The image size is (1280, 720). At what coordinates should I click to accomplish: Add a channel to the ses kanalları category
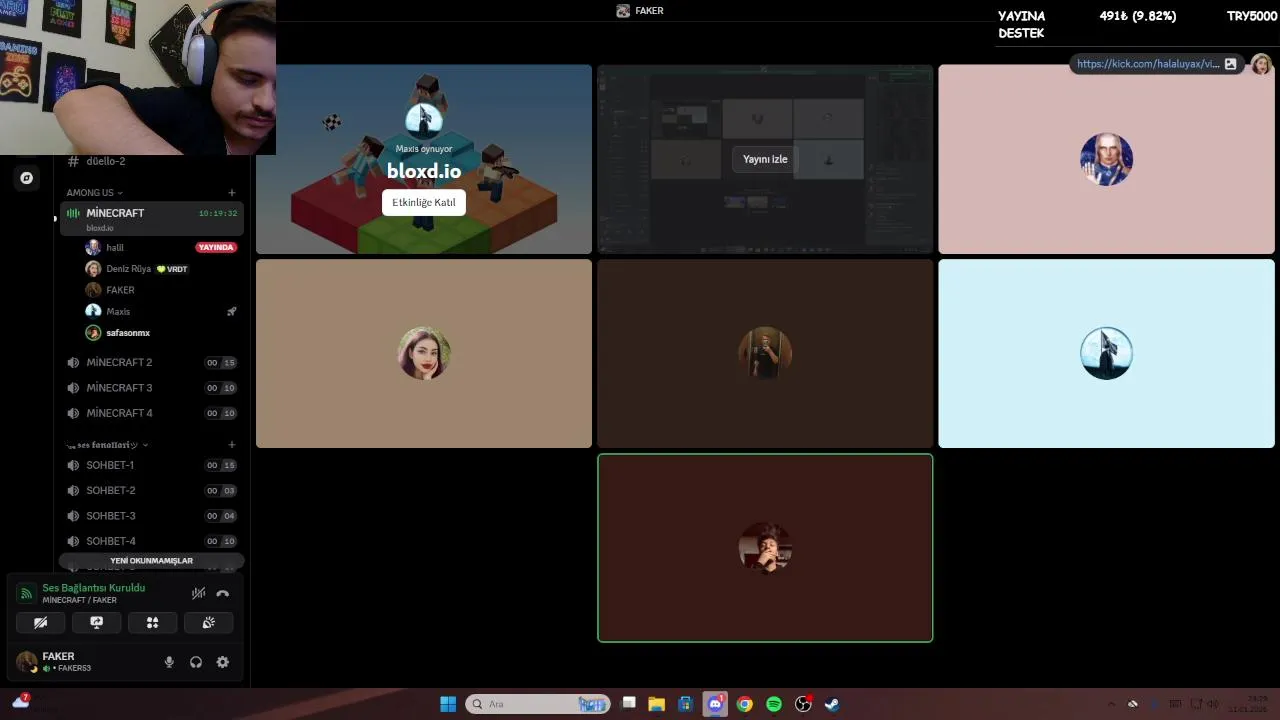pos(232,444)
